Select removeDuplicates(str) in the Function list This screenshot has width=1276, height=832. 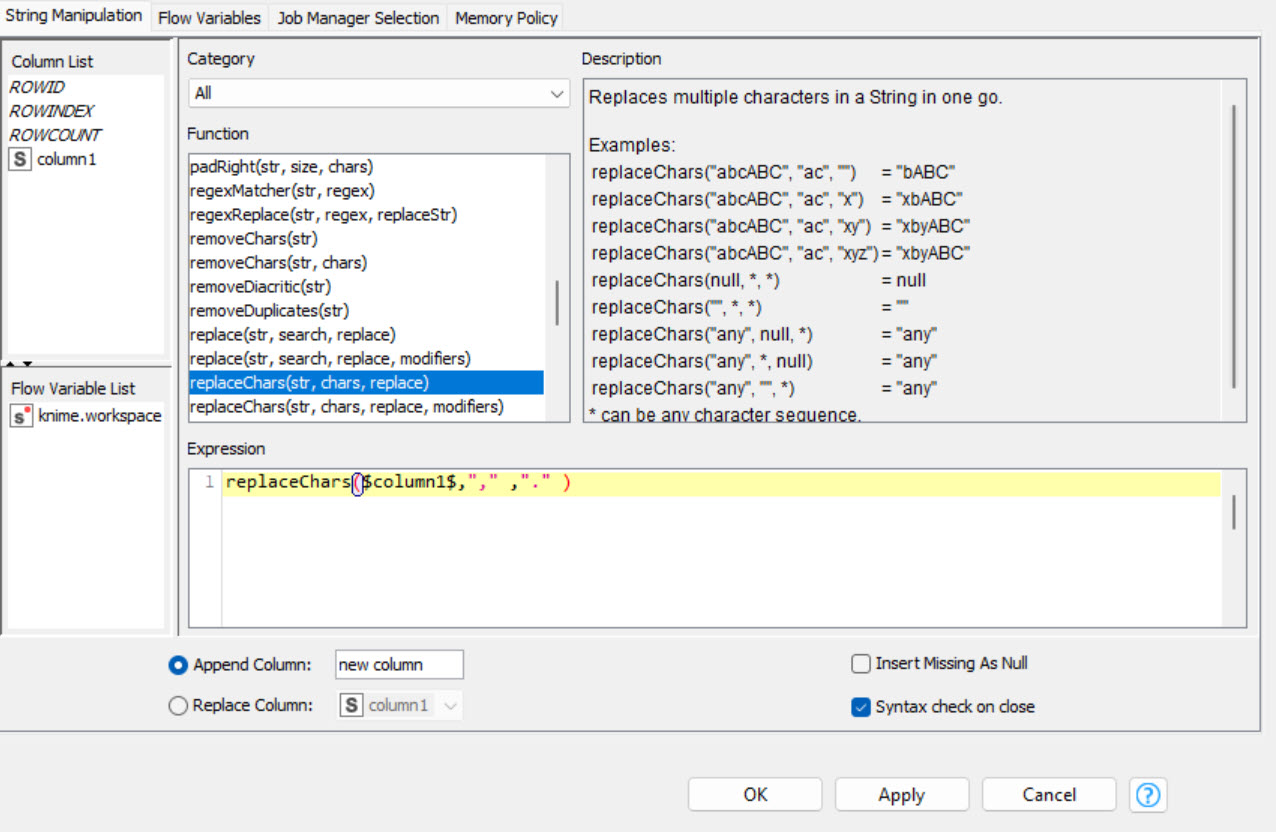(x=269, y=311)
